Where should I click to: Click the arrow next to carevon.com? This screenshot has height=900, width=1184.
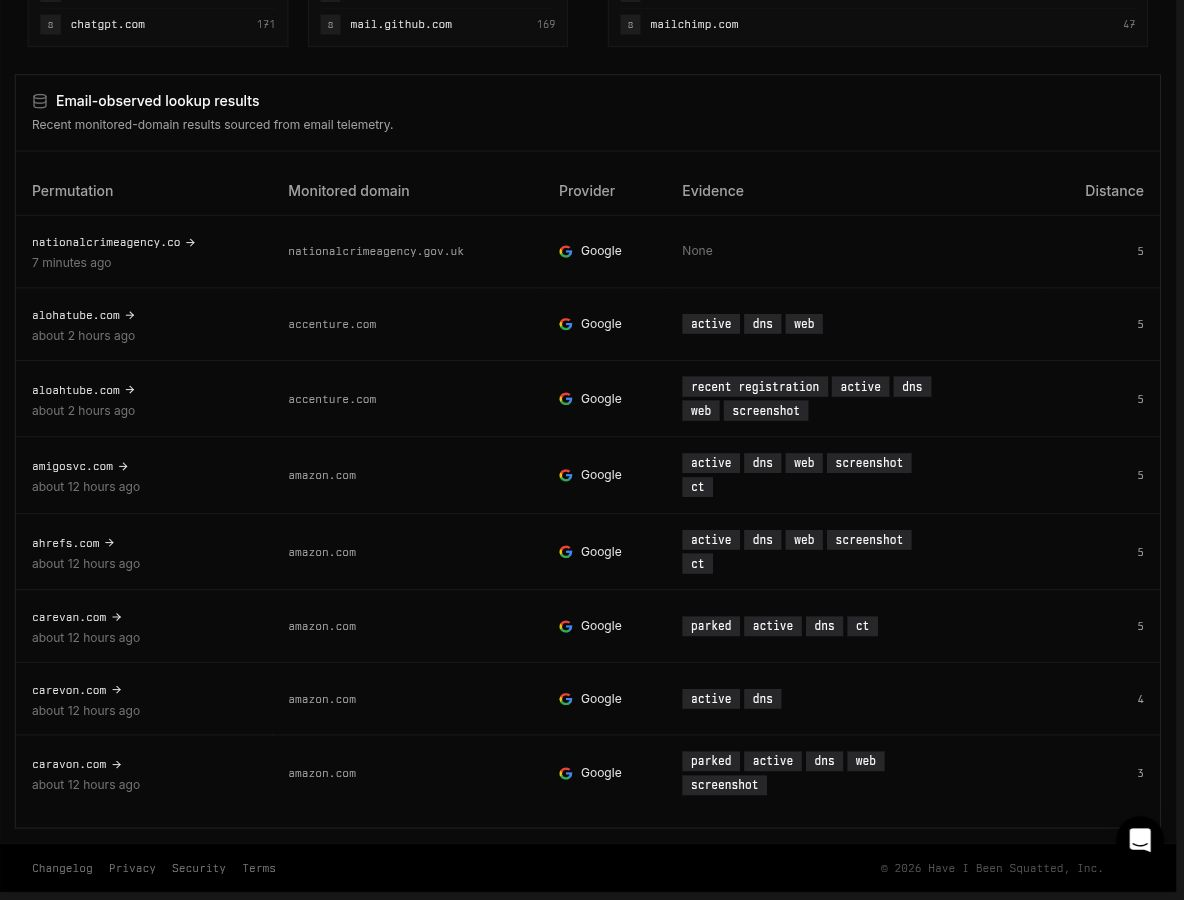[116, 690]
